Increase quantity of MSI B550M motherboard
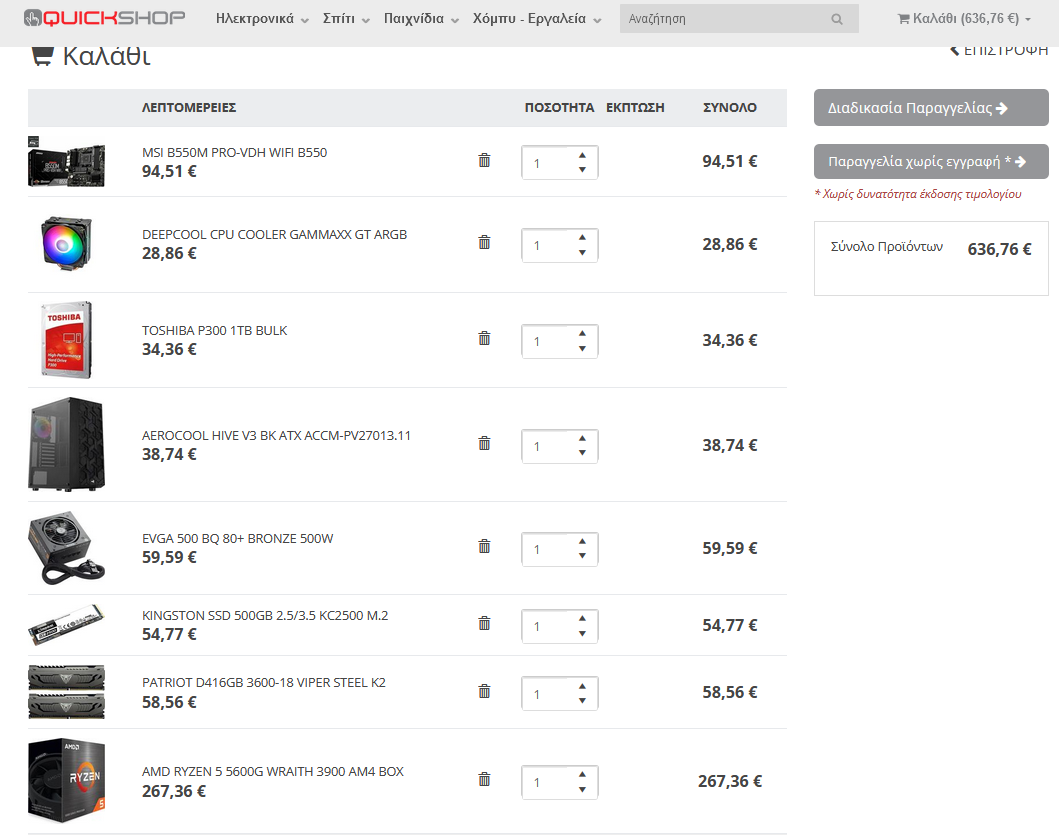Viewport: 1059px width, 835px height. (x=582, y=155)
